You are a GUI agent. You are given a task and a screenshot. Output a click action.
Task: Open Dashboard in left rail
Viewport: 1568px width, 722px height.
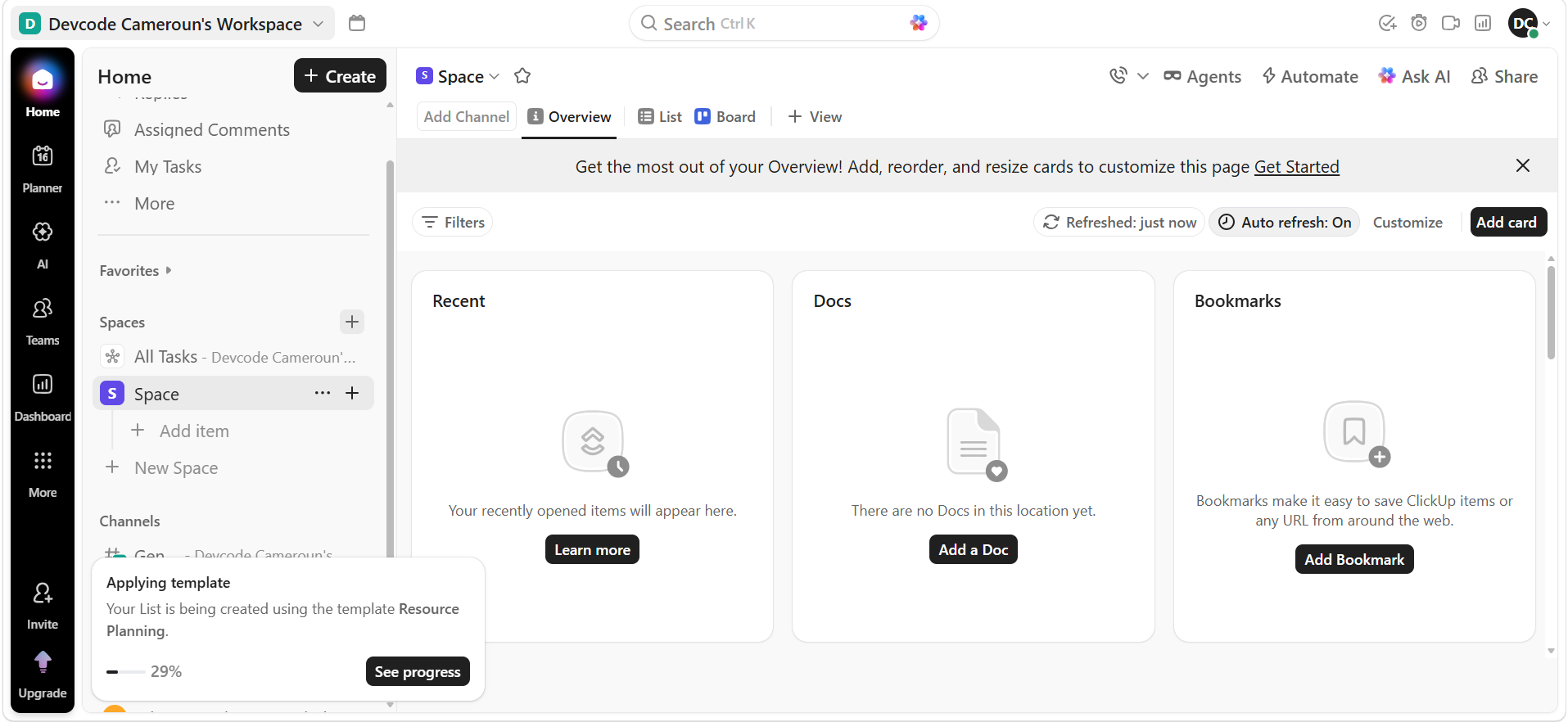click(43, 397)
